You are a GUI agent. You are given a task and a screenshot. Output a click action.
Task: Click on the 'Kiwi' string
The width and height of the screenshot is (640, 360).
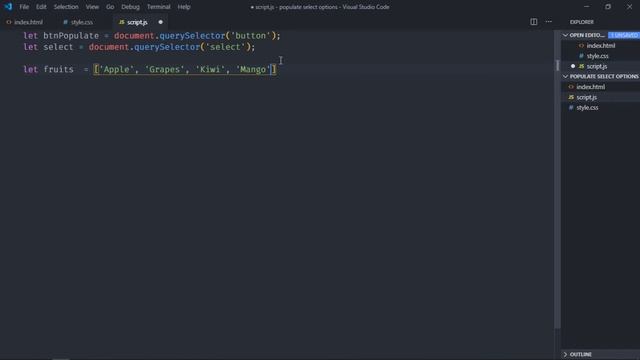[x=210, y=69]
